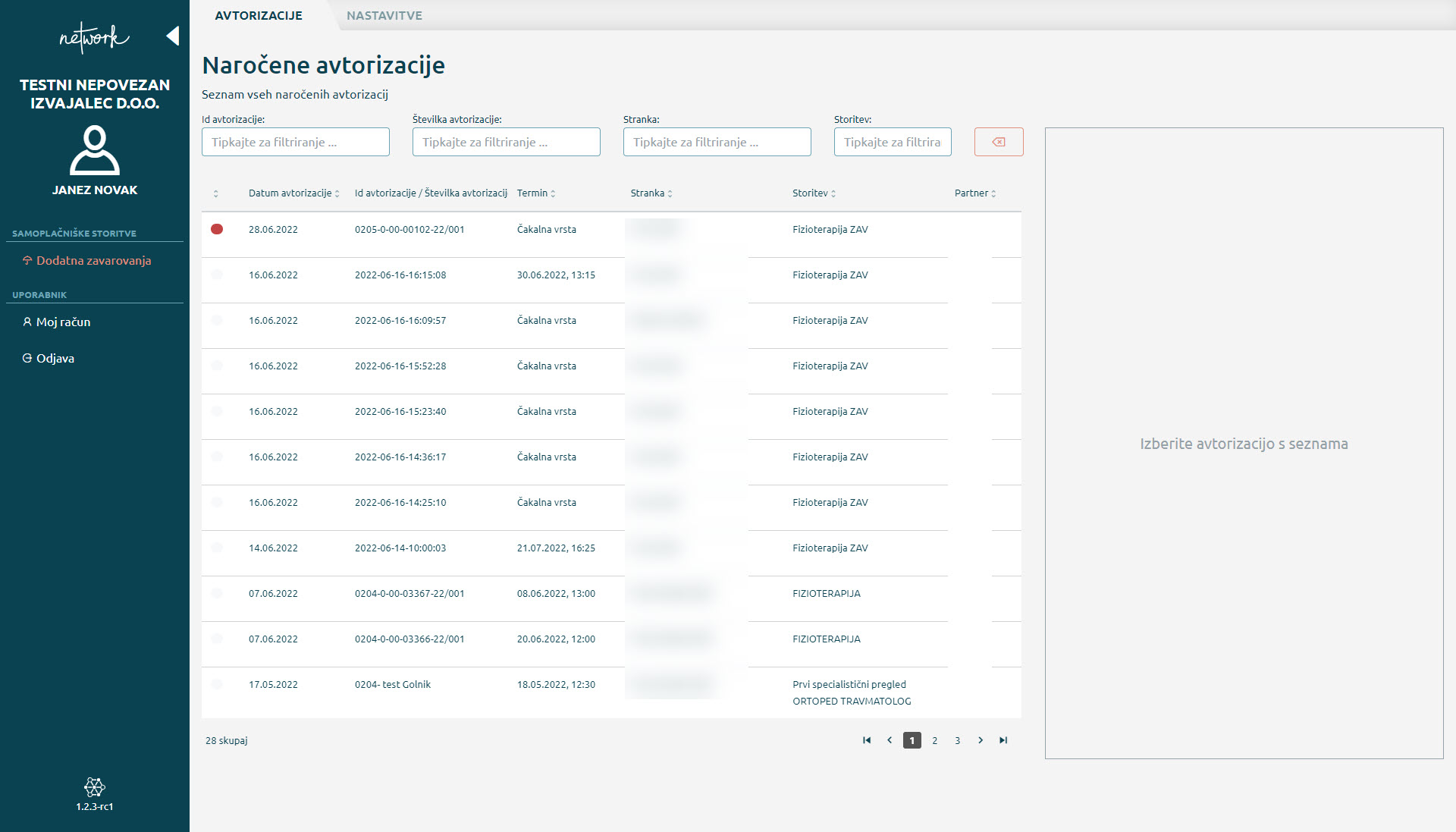Screen dimensions: 1456x832
Task: Collapse sidebar with the white triangle arrow
Action: (x=173, y=36)
